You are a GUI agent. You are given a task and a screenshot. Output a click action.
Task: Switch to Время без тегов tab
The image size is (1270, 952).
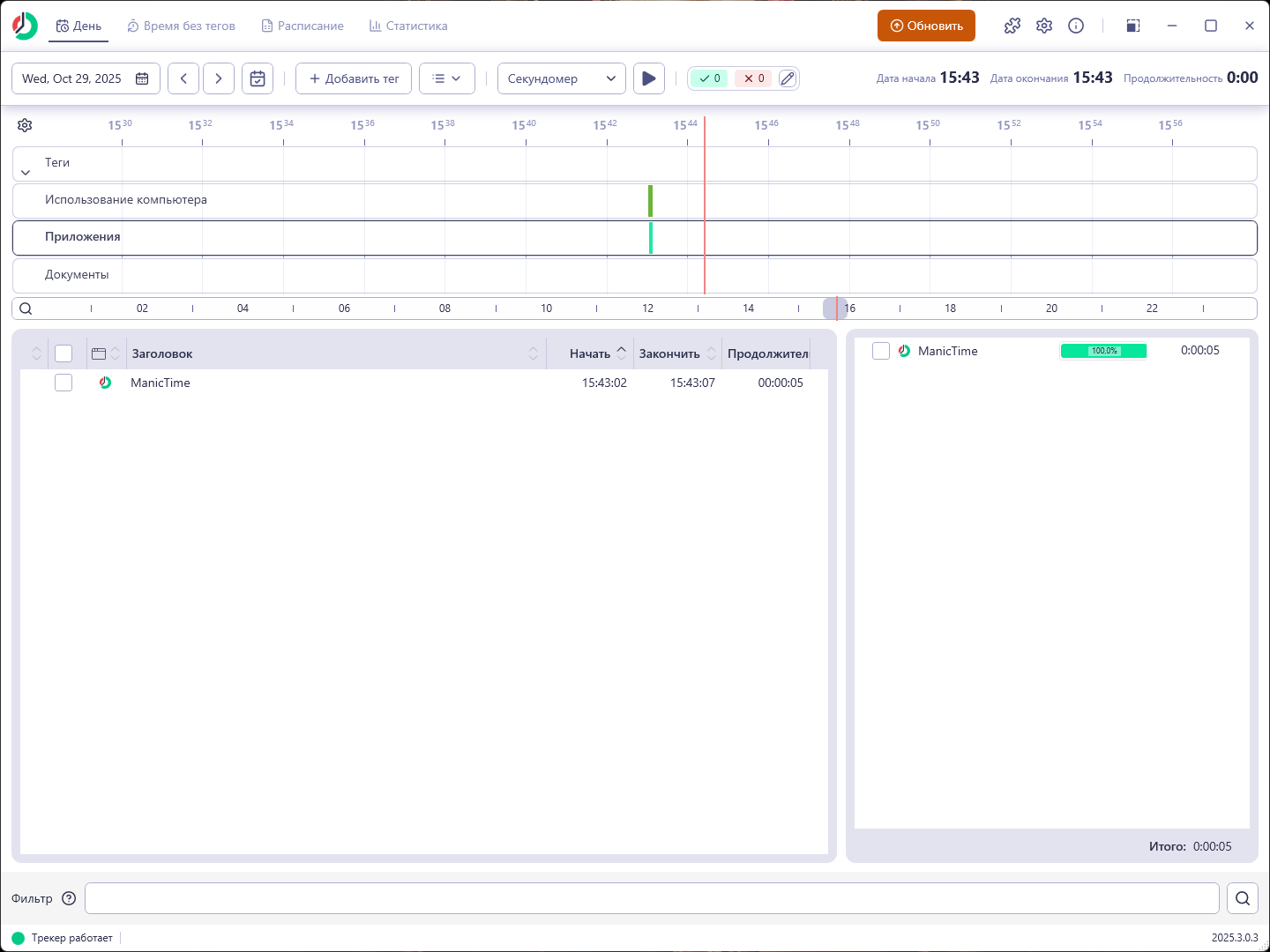pos(181,26)
